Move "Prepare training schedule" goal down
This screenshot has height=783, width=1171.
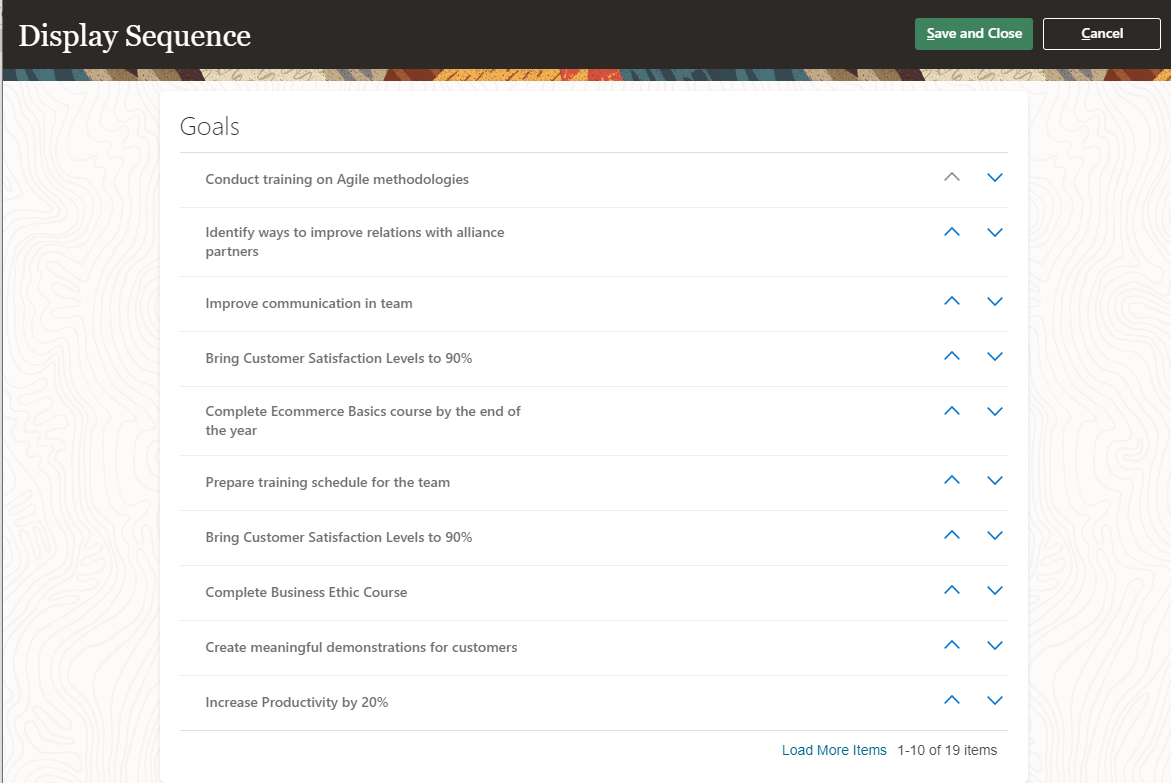coord(994,480)
